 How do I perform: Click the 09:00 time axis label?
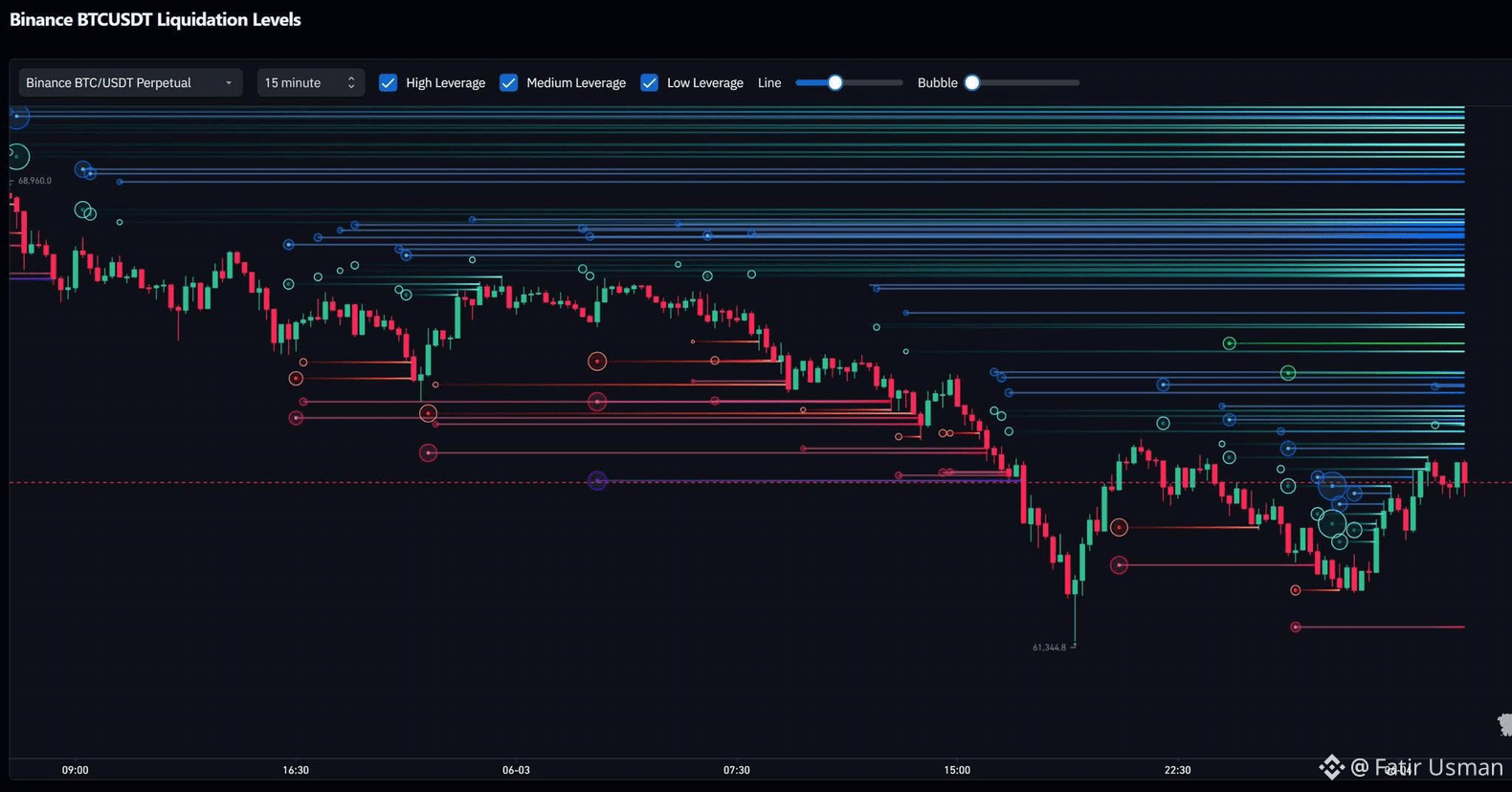76,770
